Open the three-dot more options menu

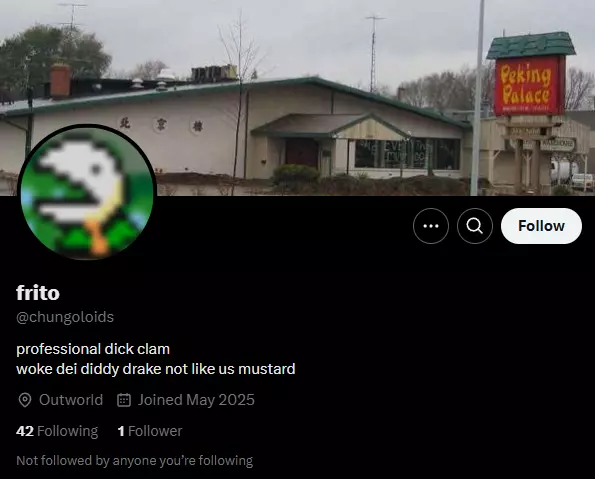tap(431, 226)
